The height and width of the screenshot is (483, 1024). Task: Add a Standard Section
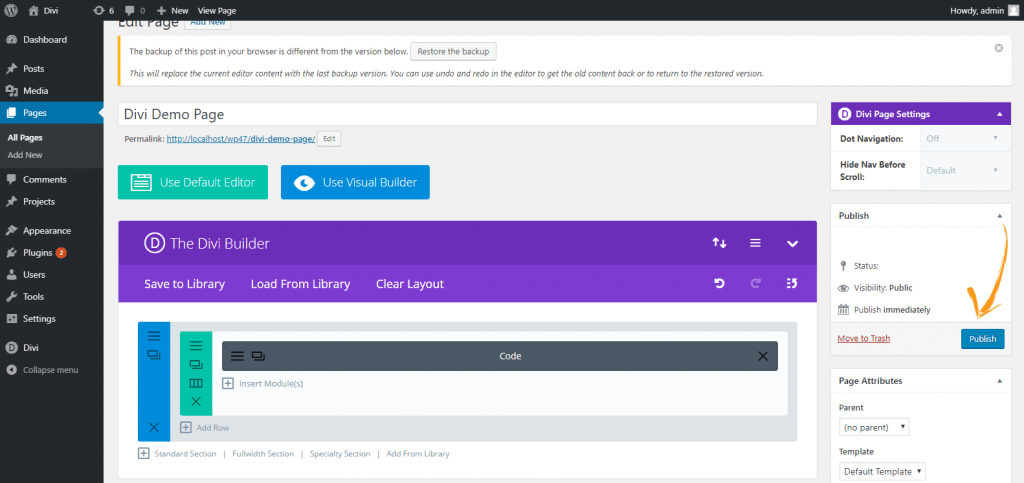point(177,454)
